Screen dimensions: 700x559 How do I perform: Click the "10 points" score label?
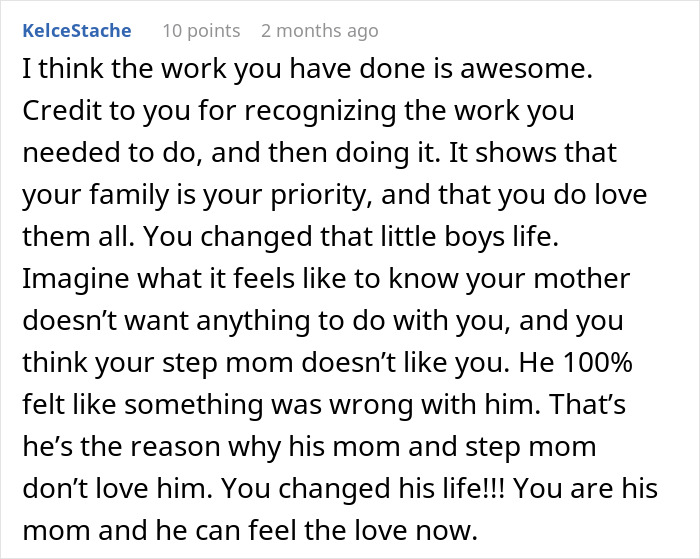[201, 31]
